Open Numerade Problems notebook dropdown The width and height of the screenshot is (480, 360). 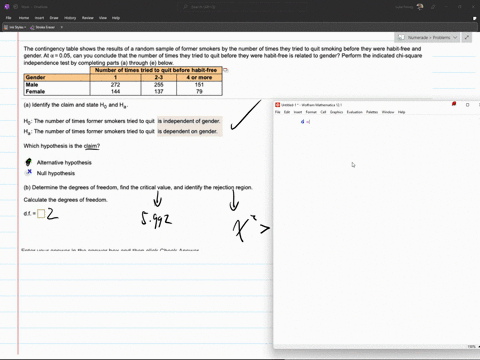428,38
